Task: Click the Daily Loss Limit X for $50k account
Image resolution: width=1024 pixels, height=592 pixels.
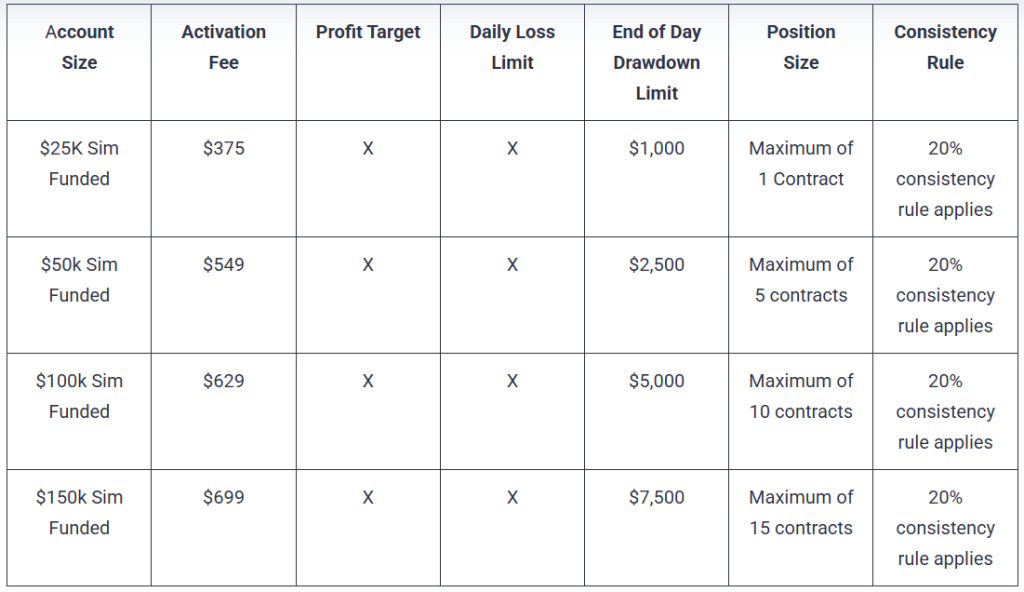Action: tap(512, 265)
